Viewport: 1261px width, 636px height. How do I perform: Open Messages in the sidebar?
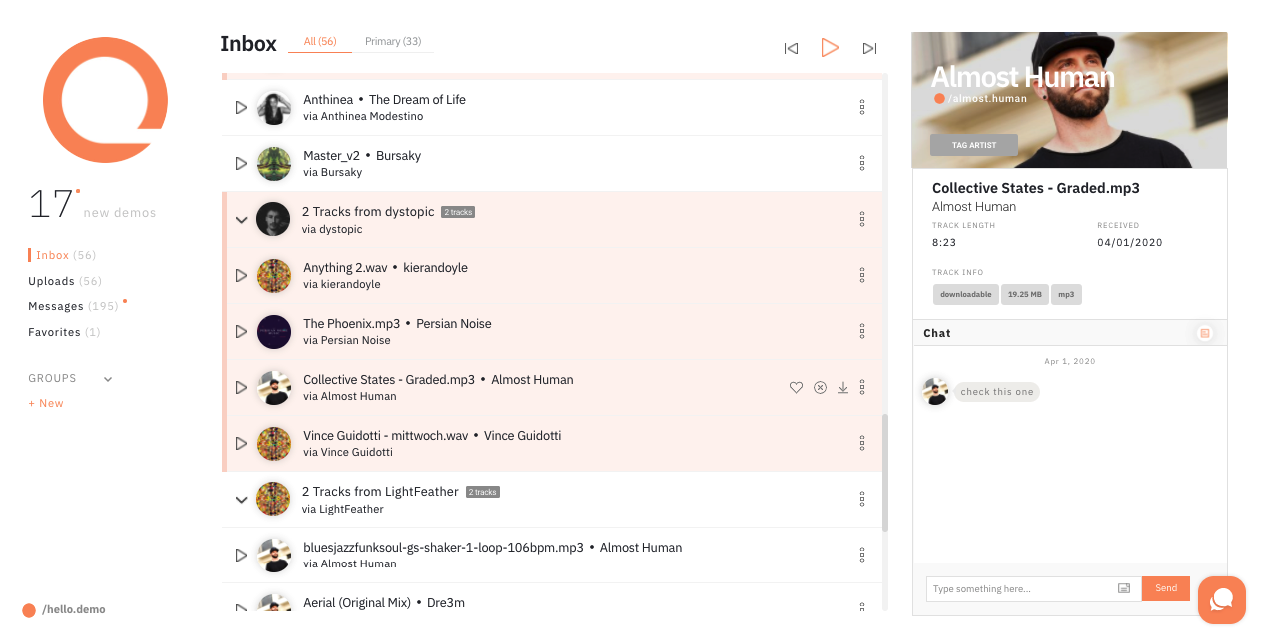[x=73, y=306]
